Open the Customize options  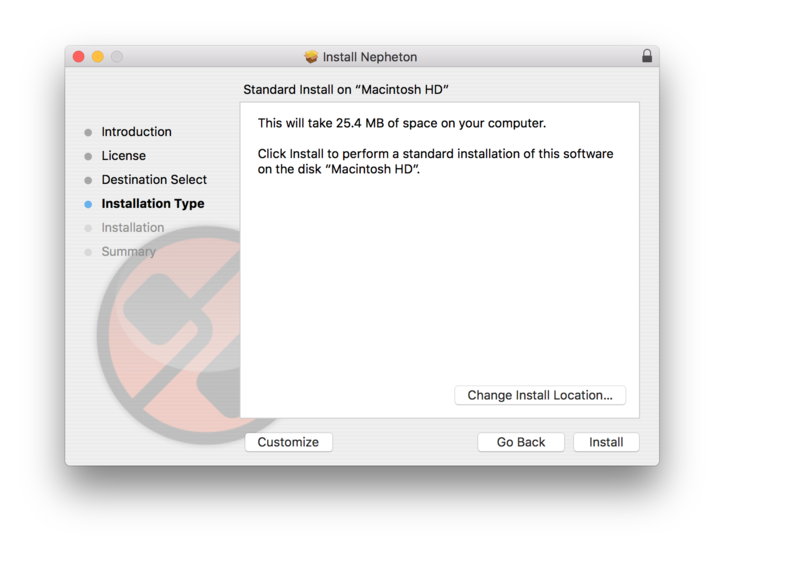point(288,442)
